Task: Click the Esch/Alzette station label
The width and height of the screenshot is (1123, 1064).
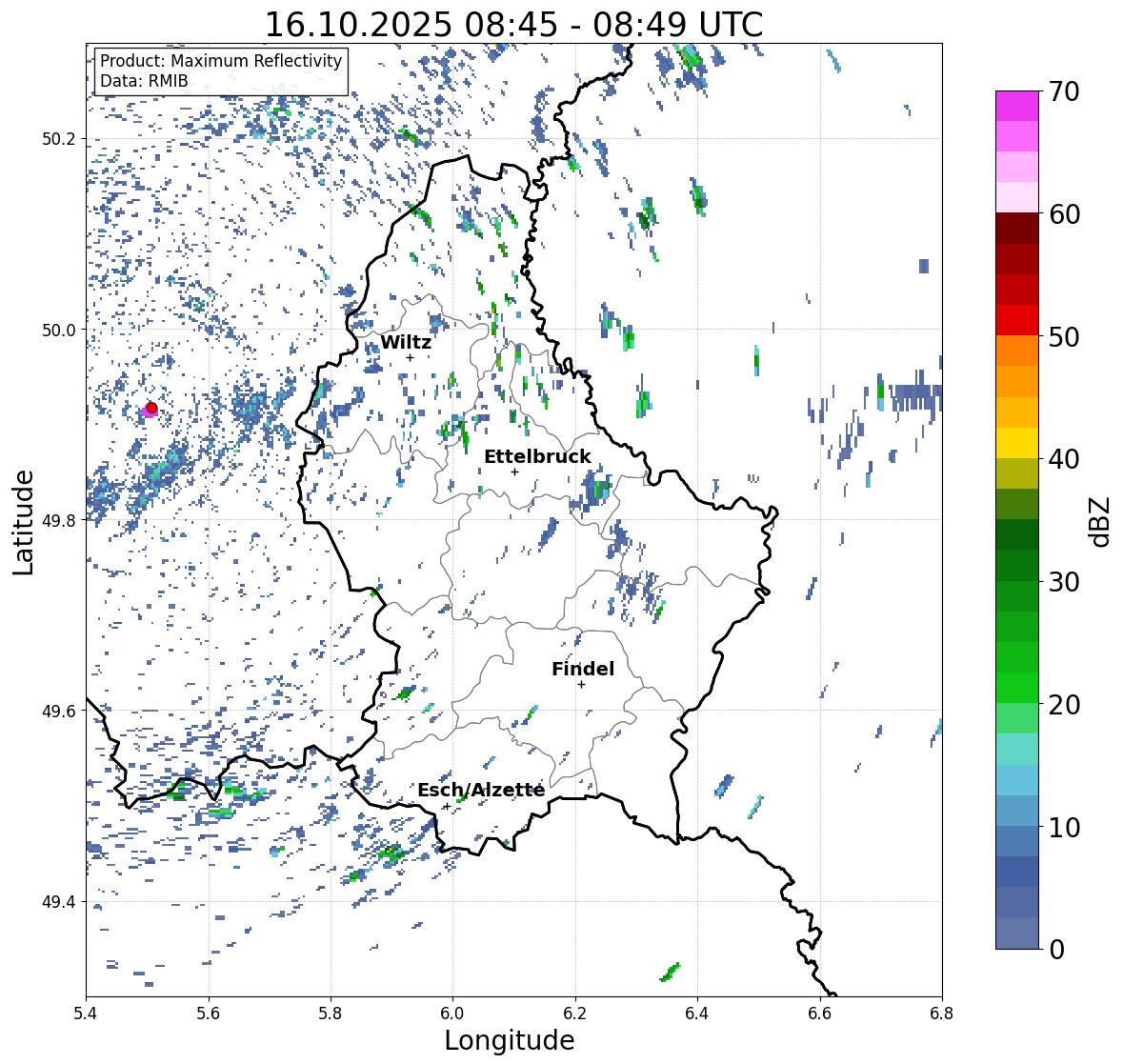Action: point(481,790)
